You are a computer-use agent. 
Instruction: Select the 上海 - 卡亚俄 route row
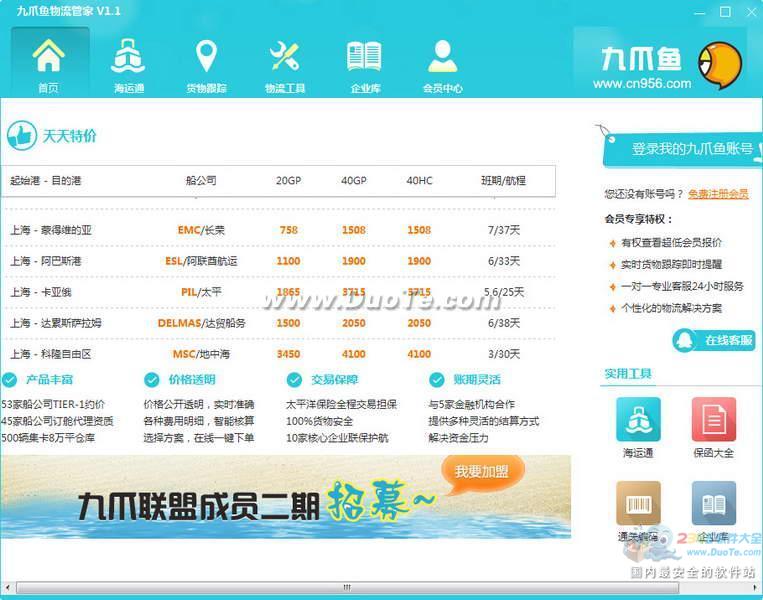point(280,292)
